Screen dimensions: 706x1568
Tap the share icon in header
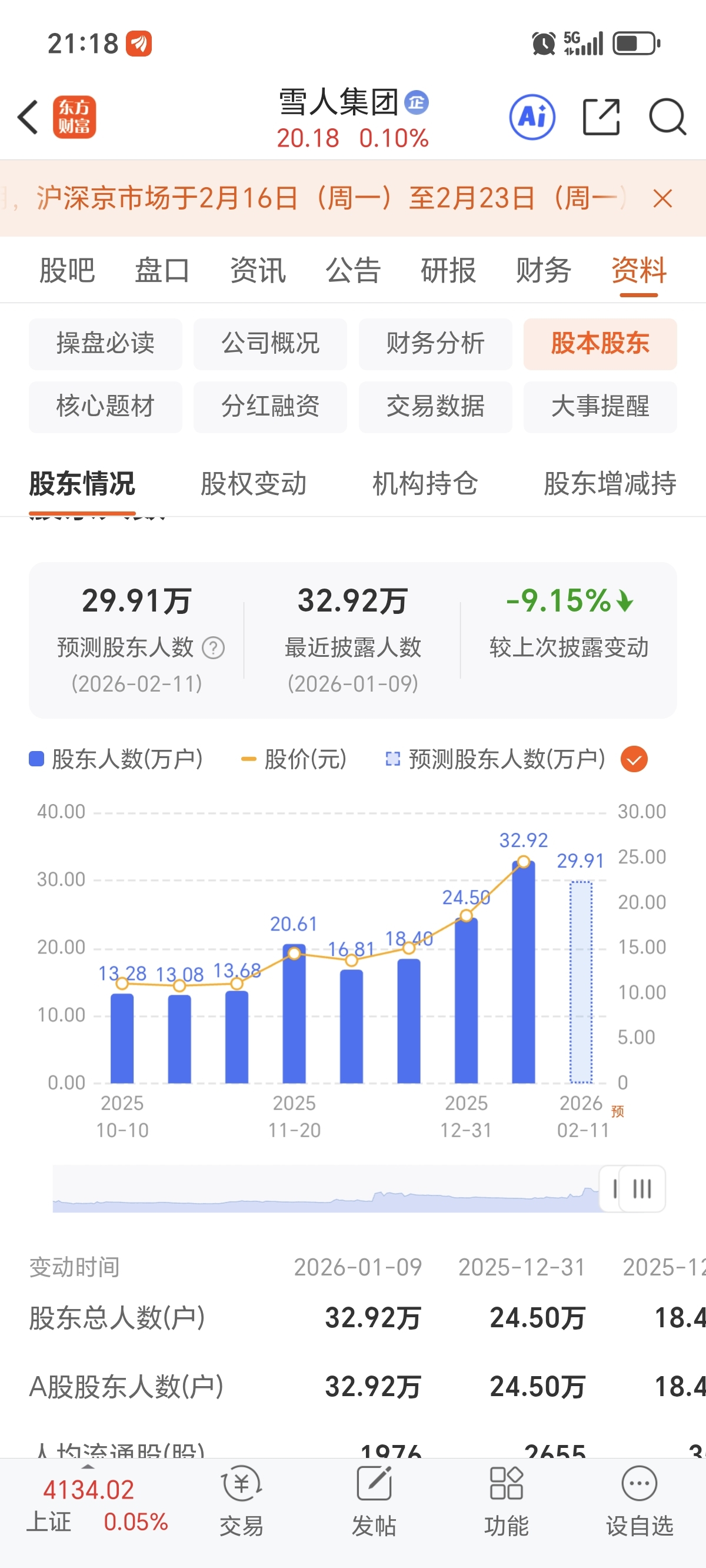coord(601,117)
